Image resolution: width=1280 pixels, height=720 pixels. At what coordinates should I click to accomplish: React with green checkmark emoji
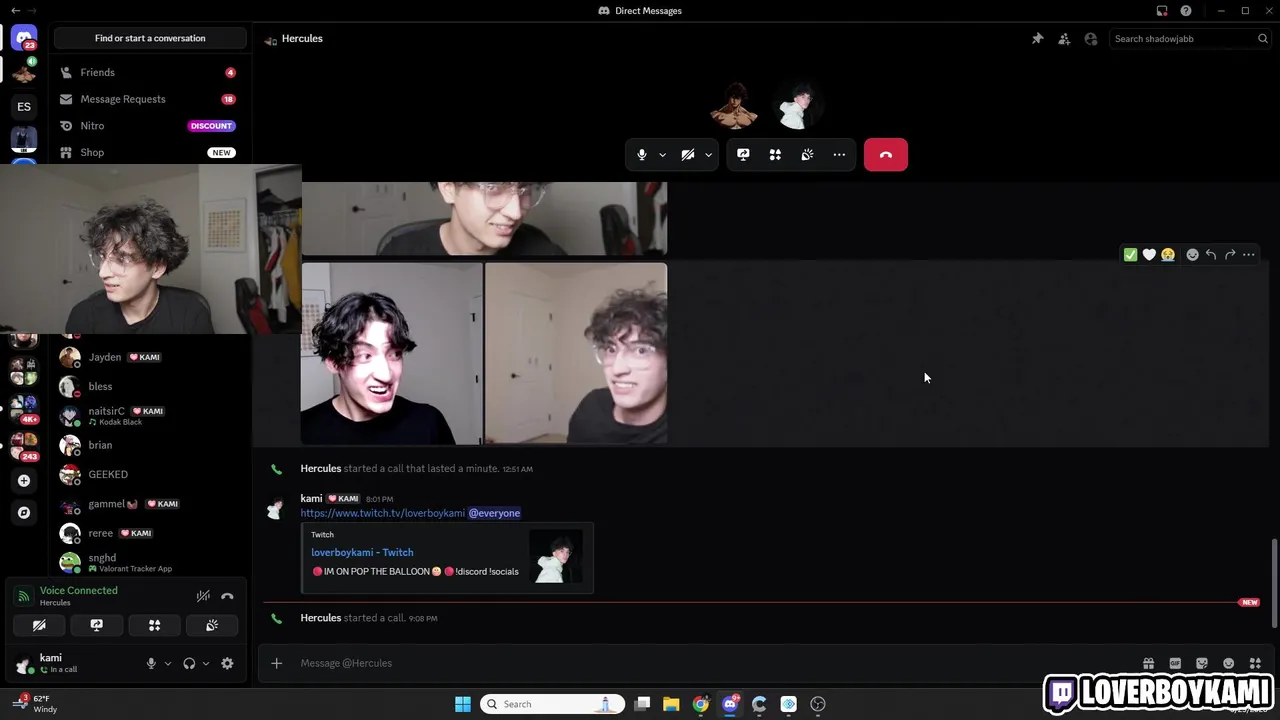[x=1130, y=255]
